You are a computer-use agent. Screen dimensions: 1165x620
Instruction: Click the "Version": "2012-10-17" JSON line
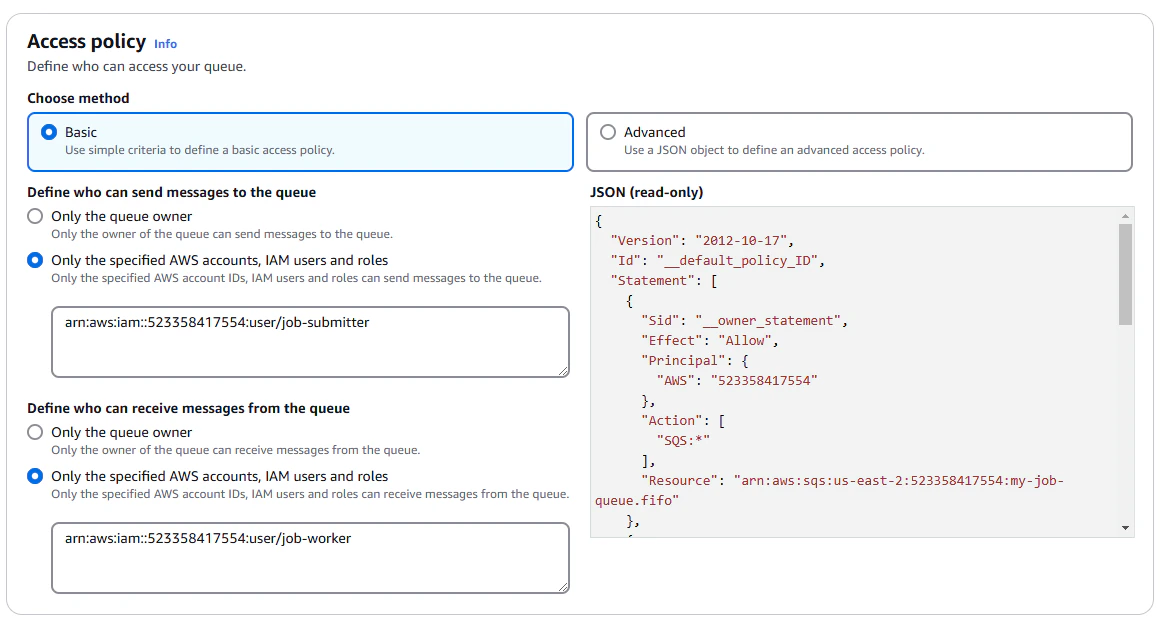tap(702, 240)
